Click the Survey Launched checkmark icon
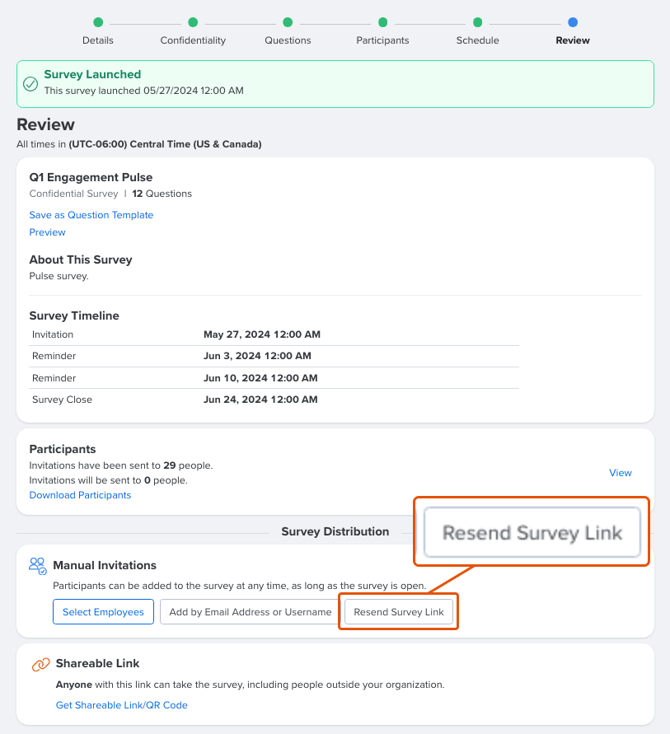 point(31,83)
